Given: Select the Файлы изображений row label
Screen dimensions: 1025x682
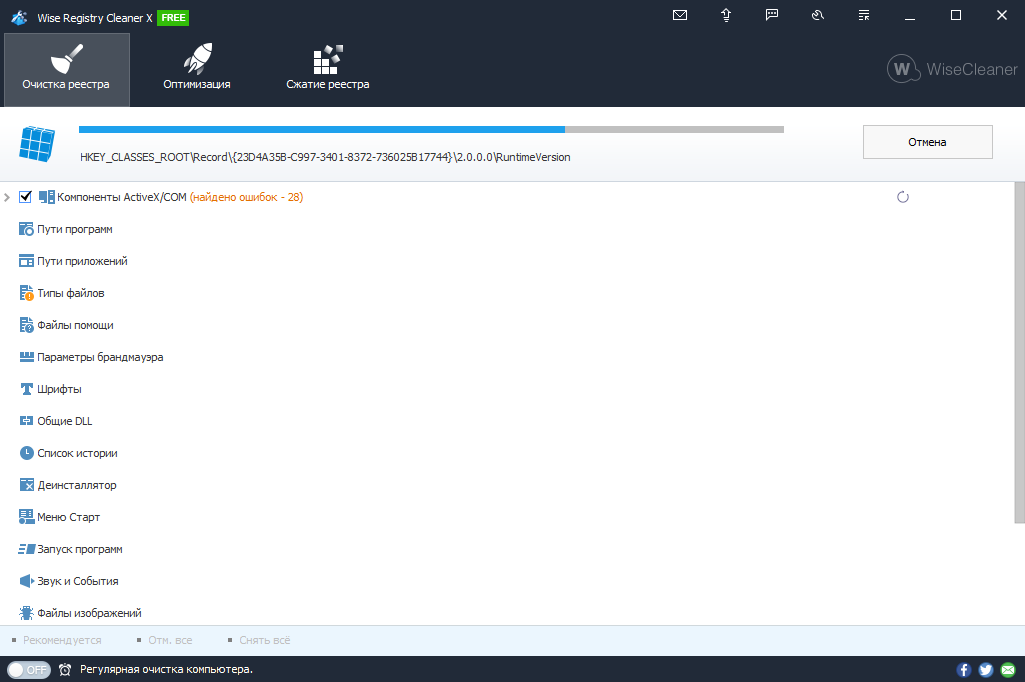Looking at the screenshot, I should (90, 613).
